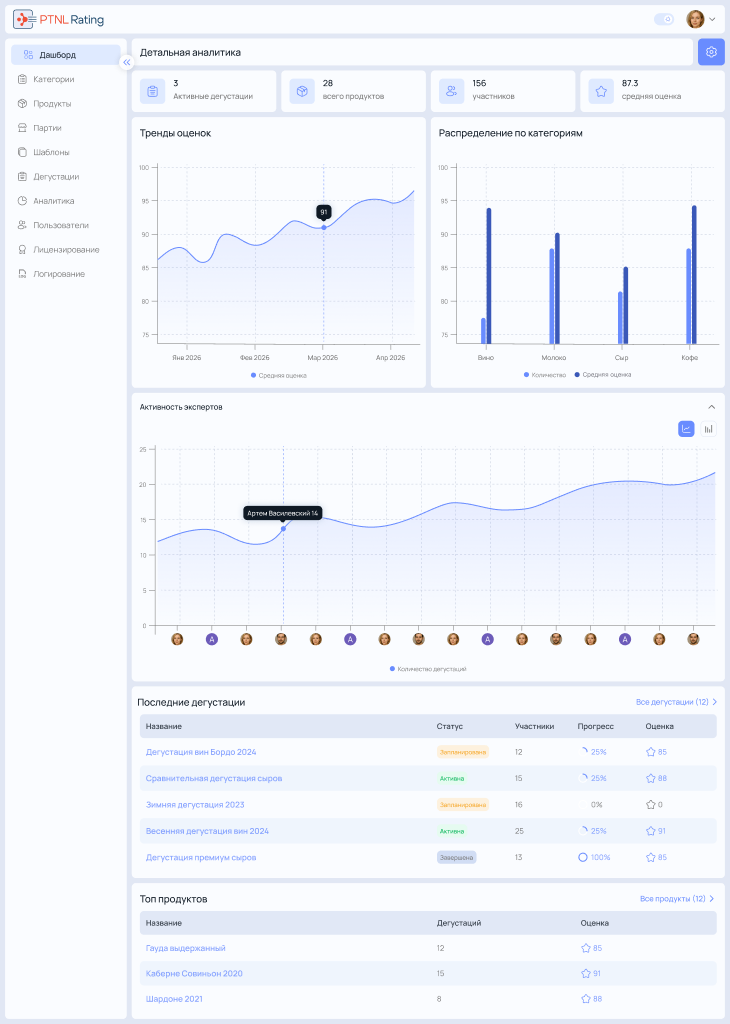730x1024 pixels.
Task: Click the average score star icon
Action: 601,91
